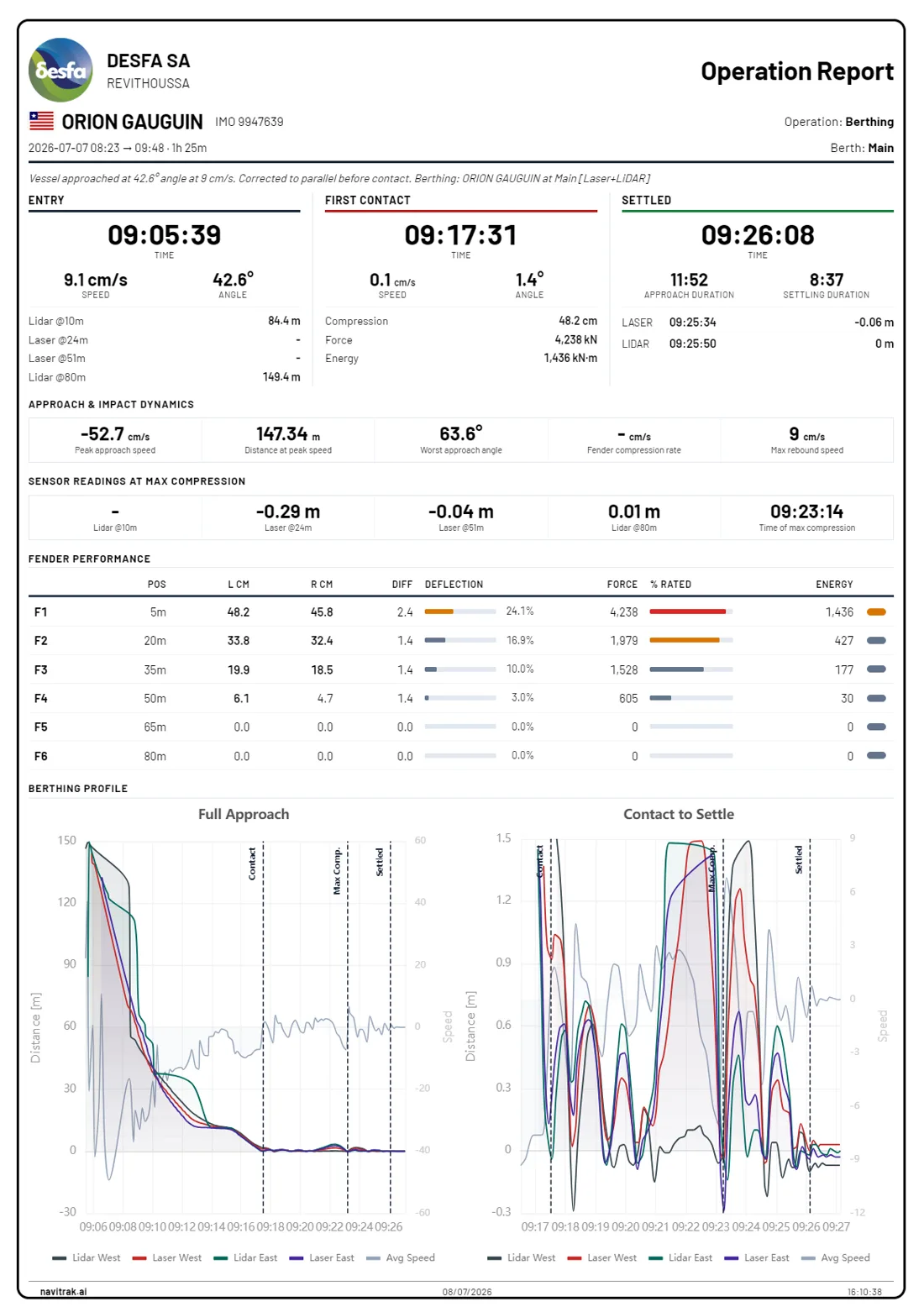Toggle Laser East legend in Full Approach chart
This screenshot has width=924, height=1307.
tap(322, 1257)
